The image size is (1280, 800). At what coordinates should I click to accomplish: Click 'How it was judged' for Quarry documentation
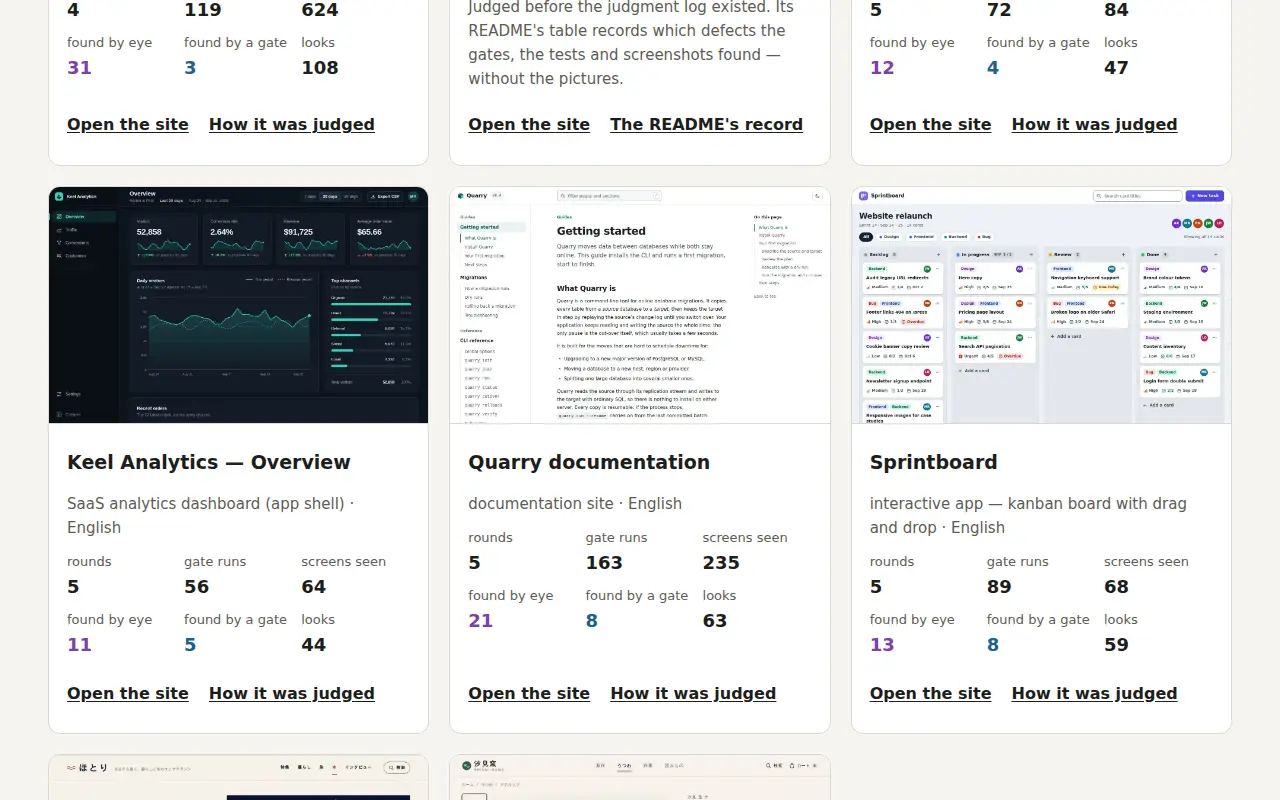693,693
